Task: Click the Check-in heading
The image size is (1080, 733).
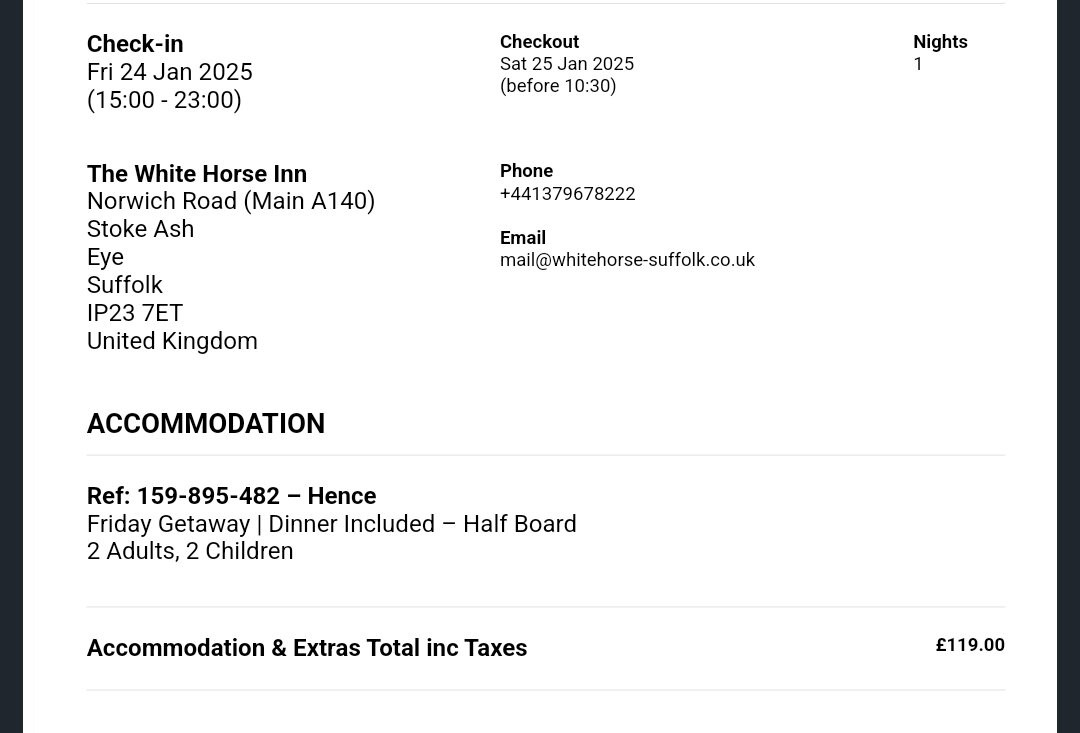Action: (135, 44)
